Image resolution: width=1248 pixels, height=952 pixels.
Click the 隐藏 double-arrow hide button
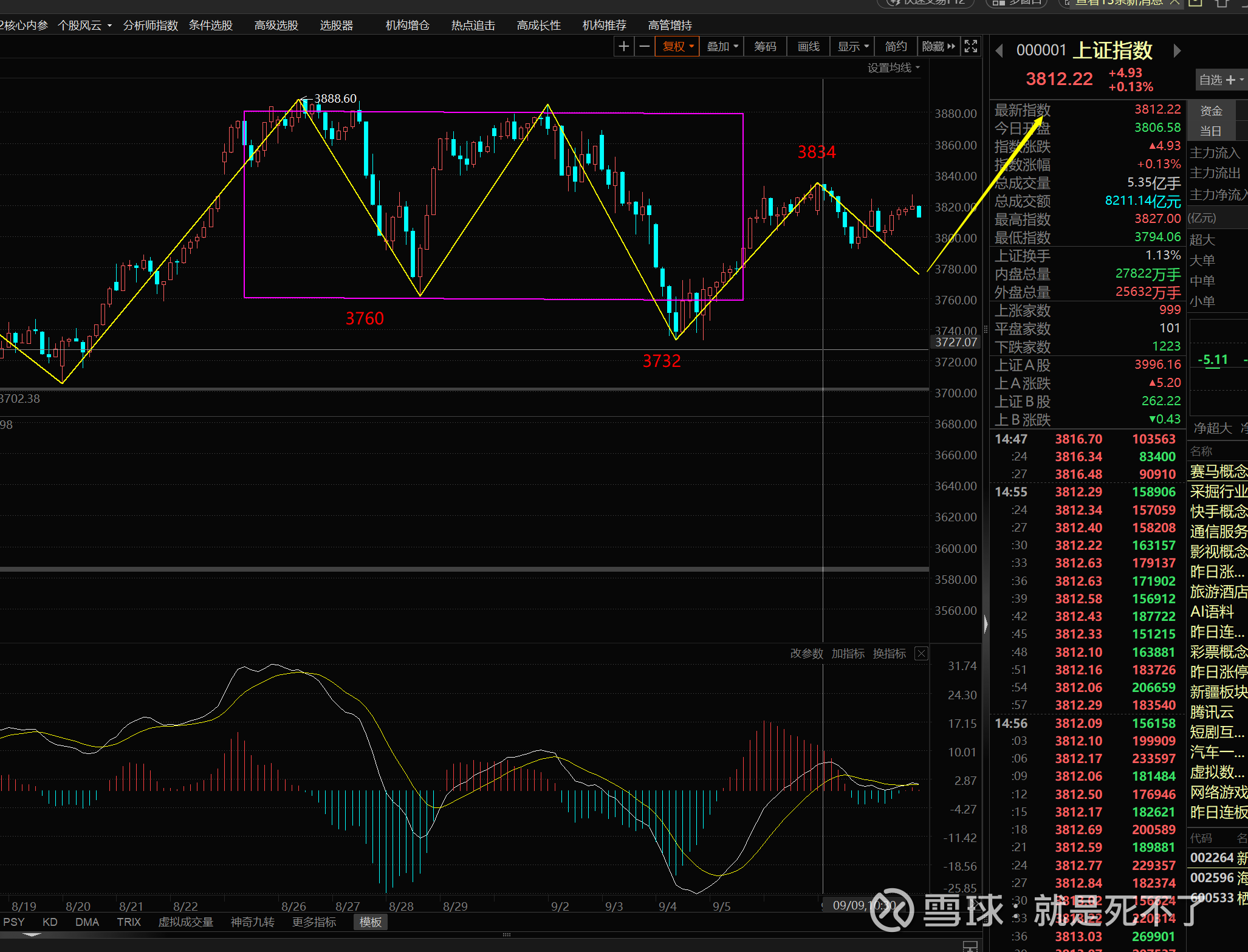[x=938, y=46]
